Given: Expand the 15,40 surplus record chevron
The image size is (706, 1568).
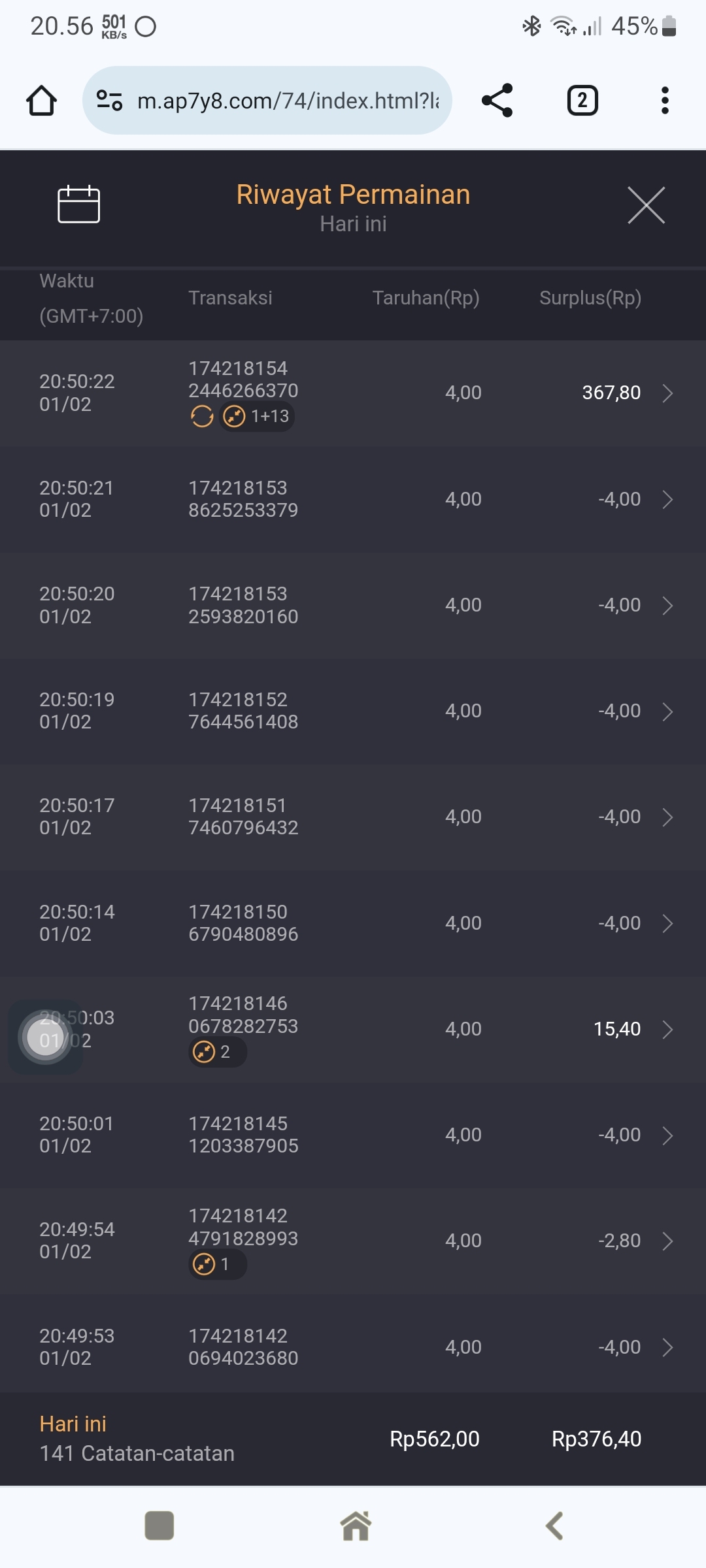Looking at the screenshot, I should 667,1030.
